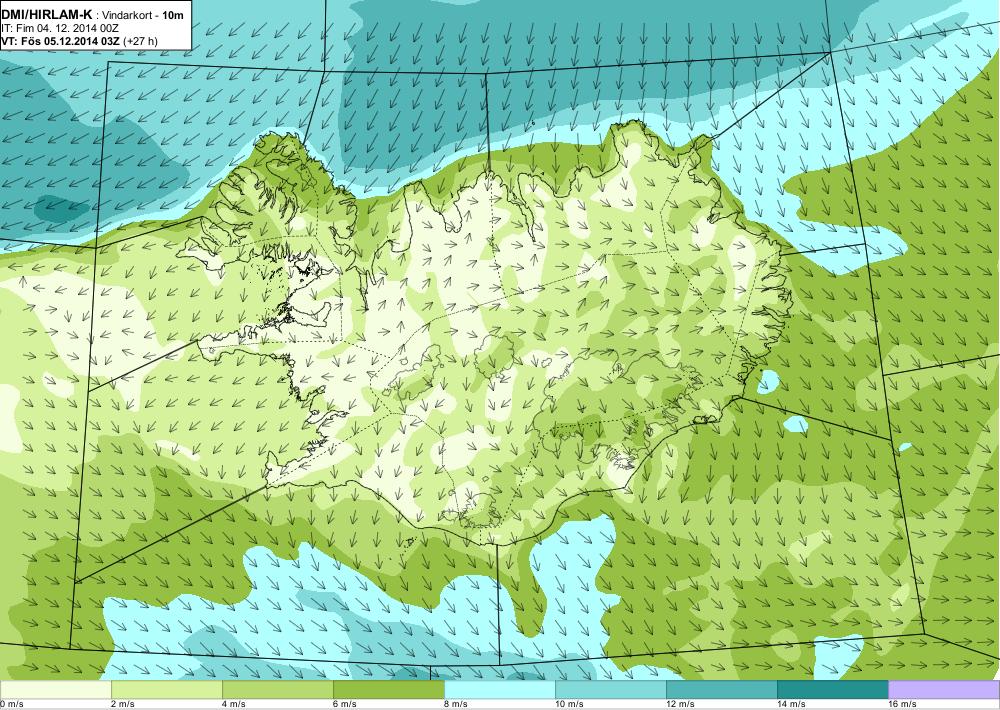
Task: Click the '0 m/s' legend label
Action: [x=11, y=704]
